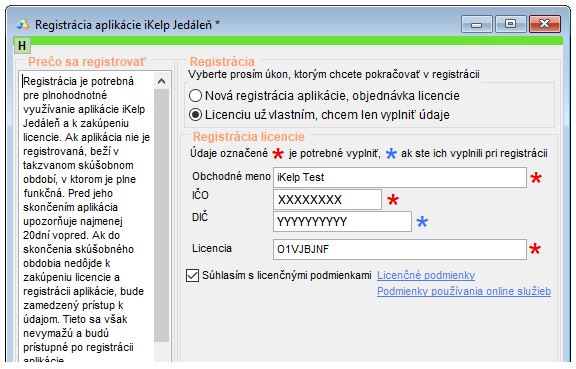Click inside the Prečo sa registrovať text
Screen dimensions: 576x369
tap(86, 216)
